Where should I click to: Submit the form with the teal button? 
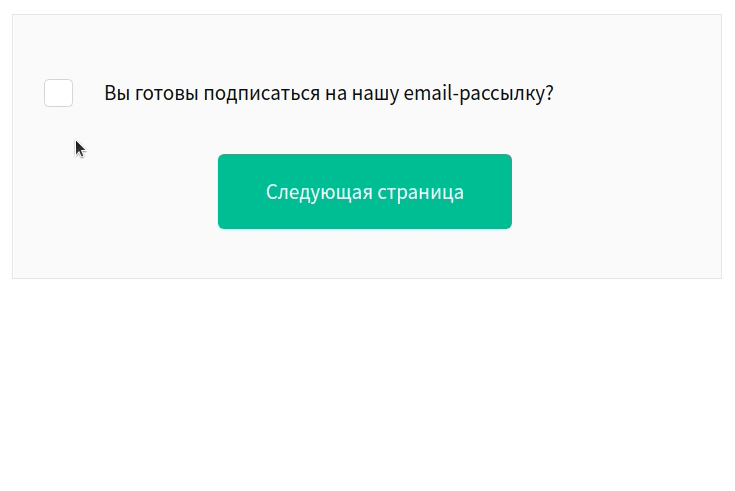[x=365, y=191]
